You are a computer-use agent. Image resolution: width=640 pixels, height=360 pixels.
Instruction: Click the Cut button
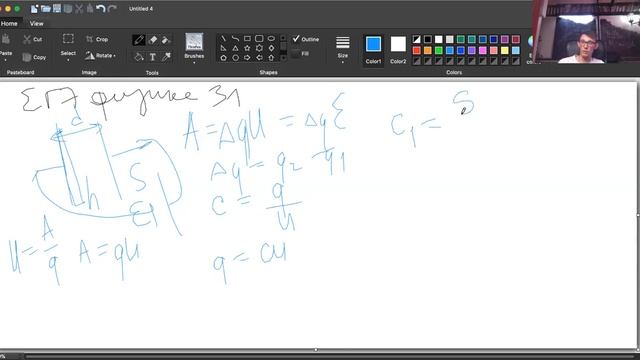click(x=33, y=39)
